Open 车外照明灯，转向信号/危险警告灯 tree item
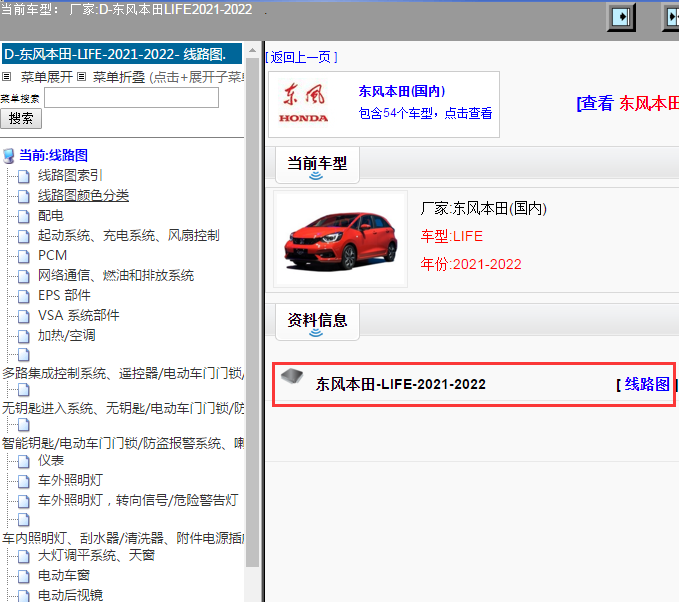679x602 pixels. point(138,500)
